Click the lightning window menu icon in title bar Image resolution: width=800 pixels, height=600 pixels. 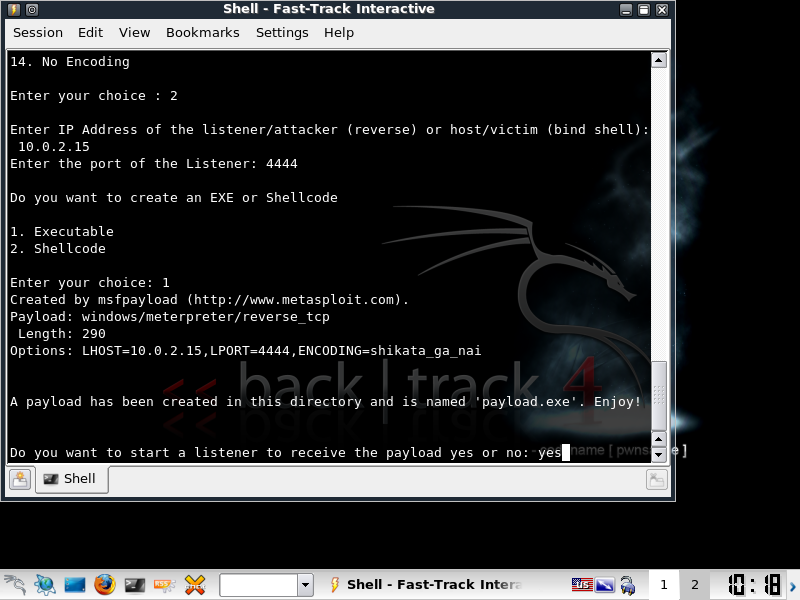click(14, 9)
